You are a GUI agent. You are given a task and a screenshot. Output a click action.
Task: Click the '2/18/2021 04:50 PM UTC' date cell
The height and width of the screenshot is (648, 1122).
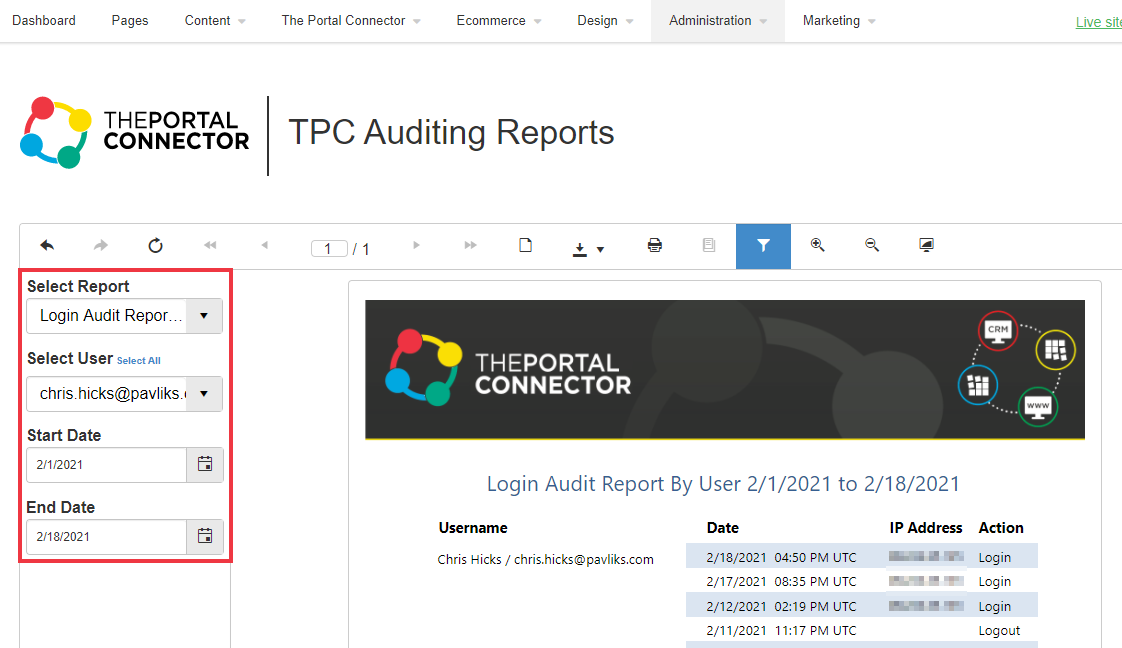coord(781,557)
